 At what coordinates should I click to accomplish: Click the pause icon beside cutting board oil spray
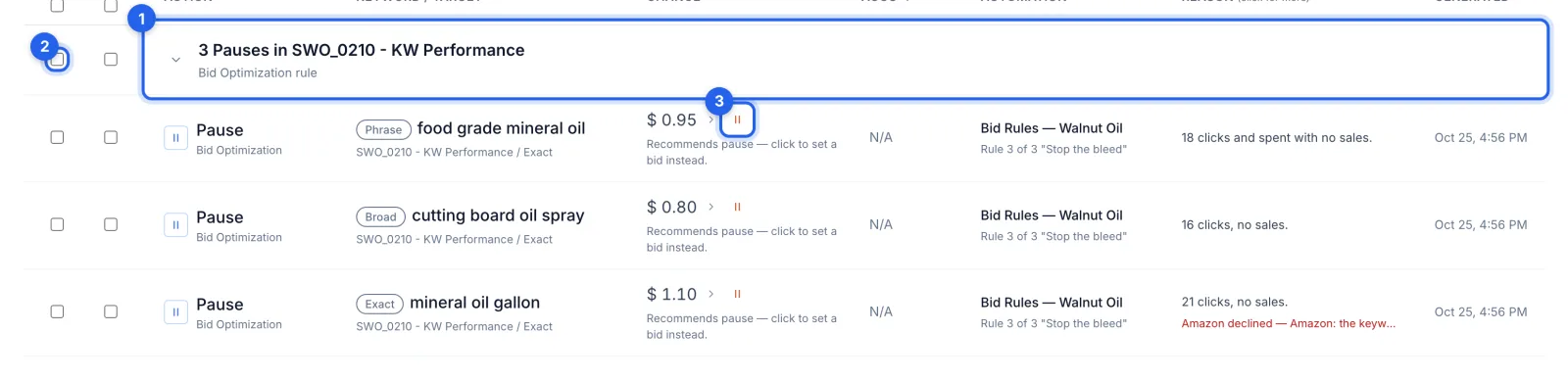pos(175,225)
